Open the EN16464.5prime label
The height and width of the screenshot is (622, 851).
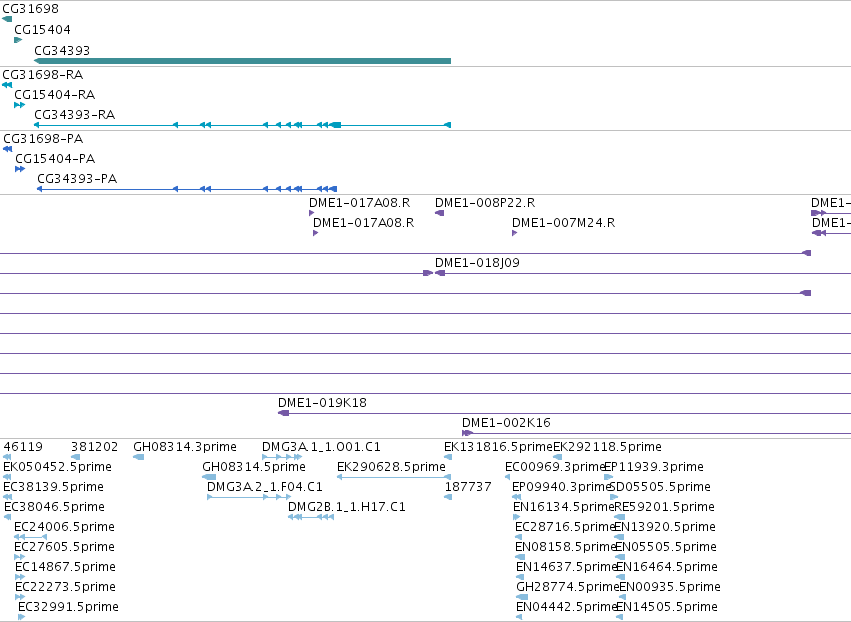point(667,567)
